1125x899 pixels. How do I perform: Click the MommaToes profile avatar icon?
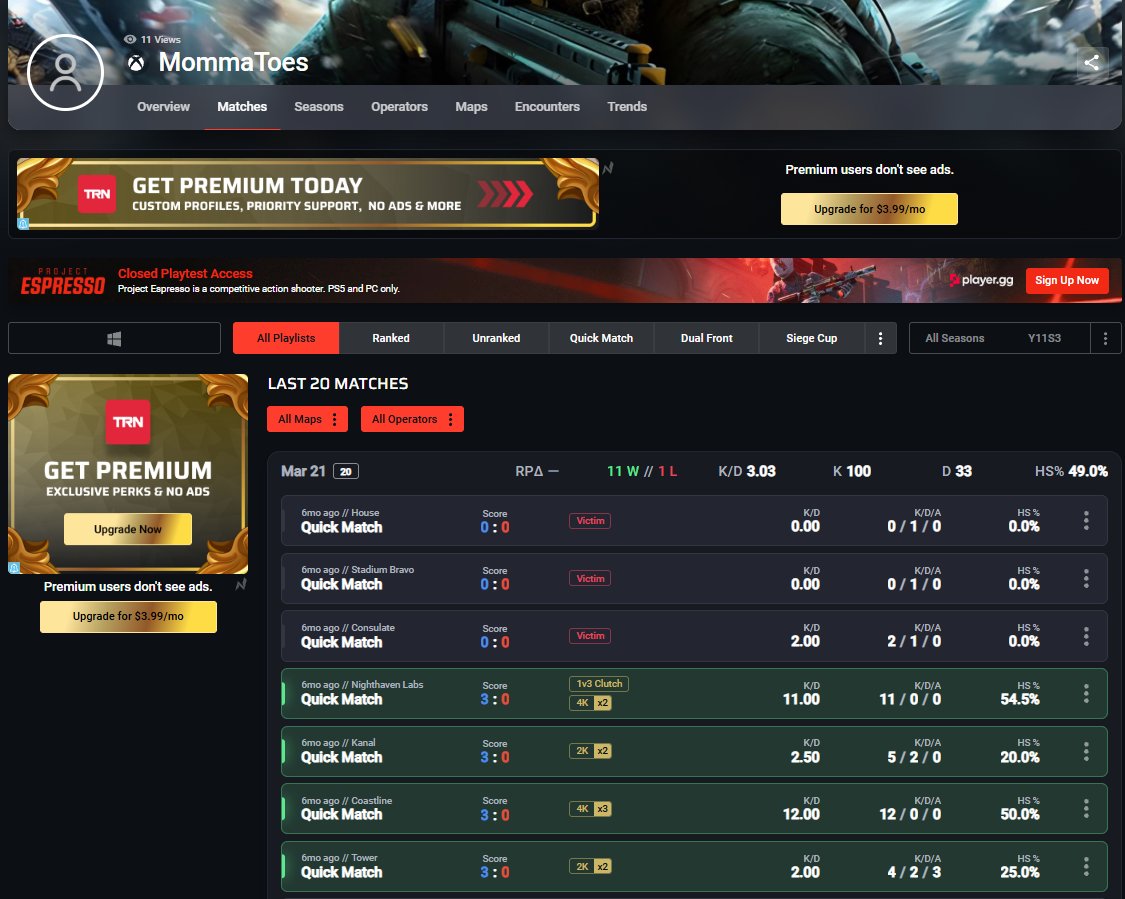65,72
